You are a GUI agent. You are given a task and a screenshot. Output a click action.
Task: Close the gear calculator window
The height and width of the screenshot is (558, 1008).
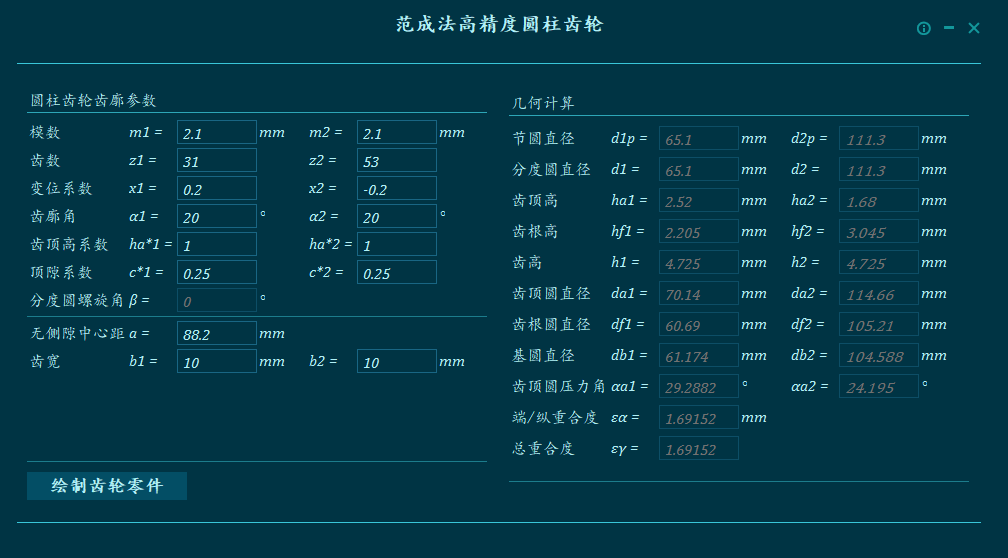click(x=974, y=28)
